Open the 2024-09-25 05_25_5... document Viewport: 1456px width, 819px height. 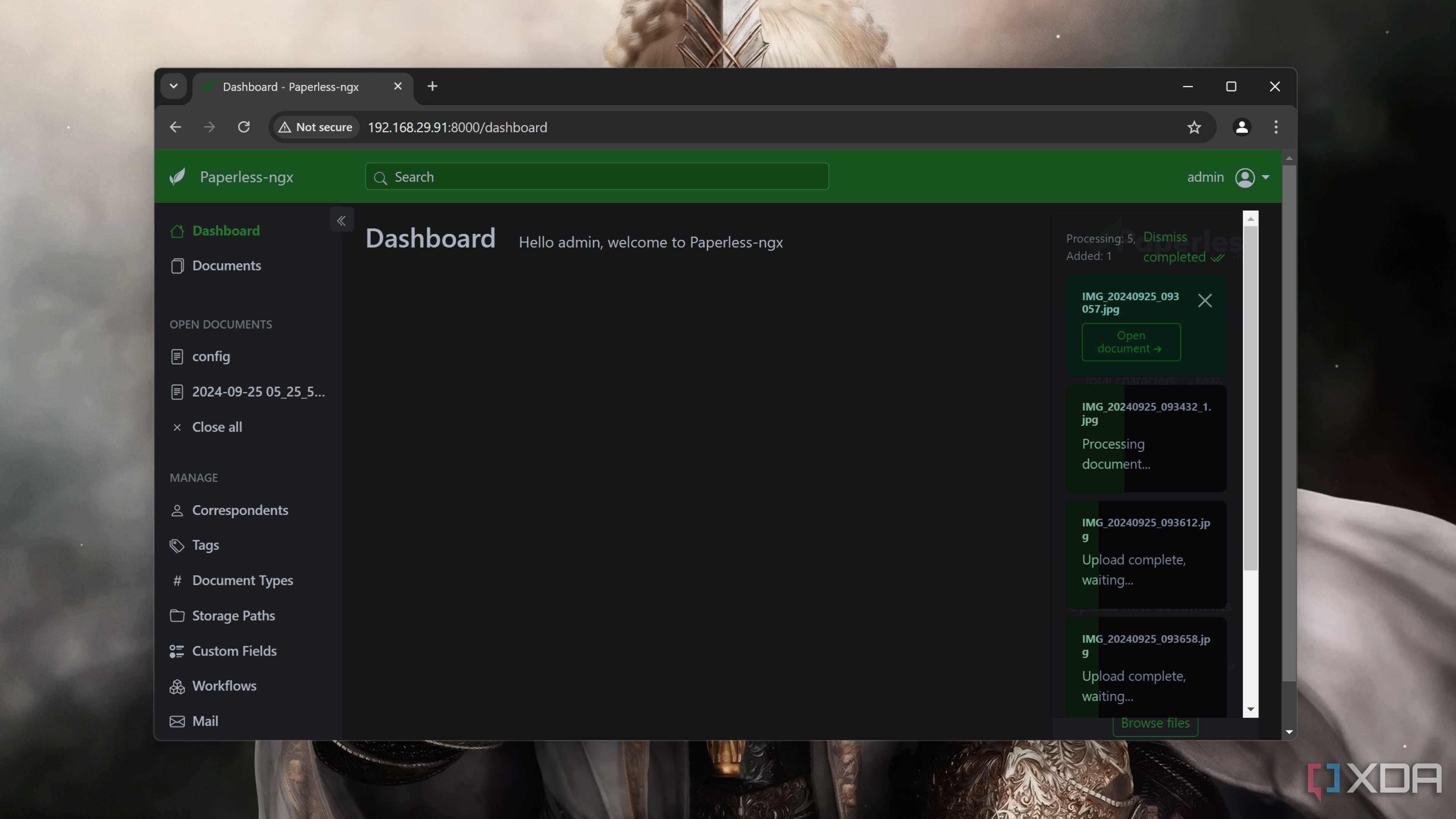[248, 392]
